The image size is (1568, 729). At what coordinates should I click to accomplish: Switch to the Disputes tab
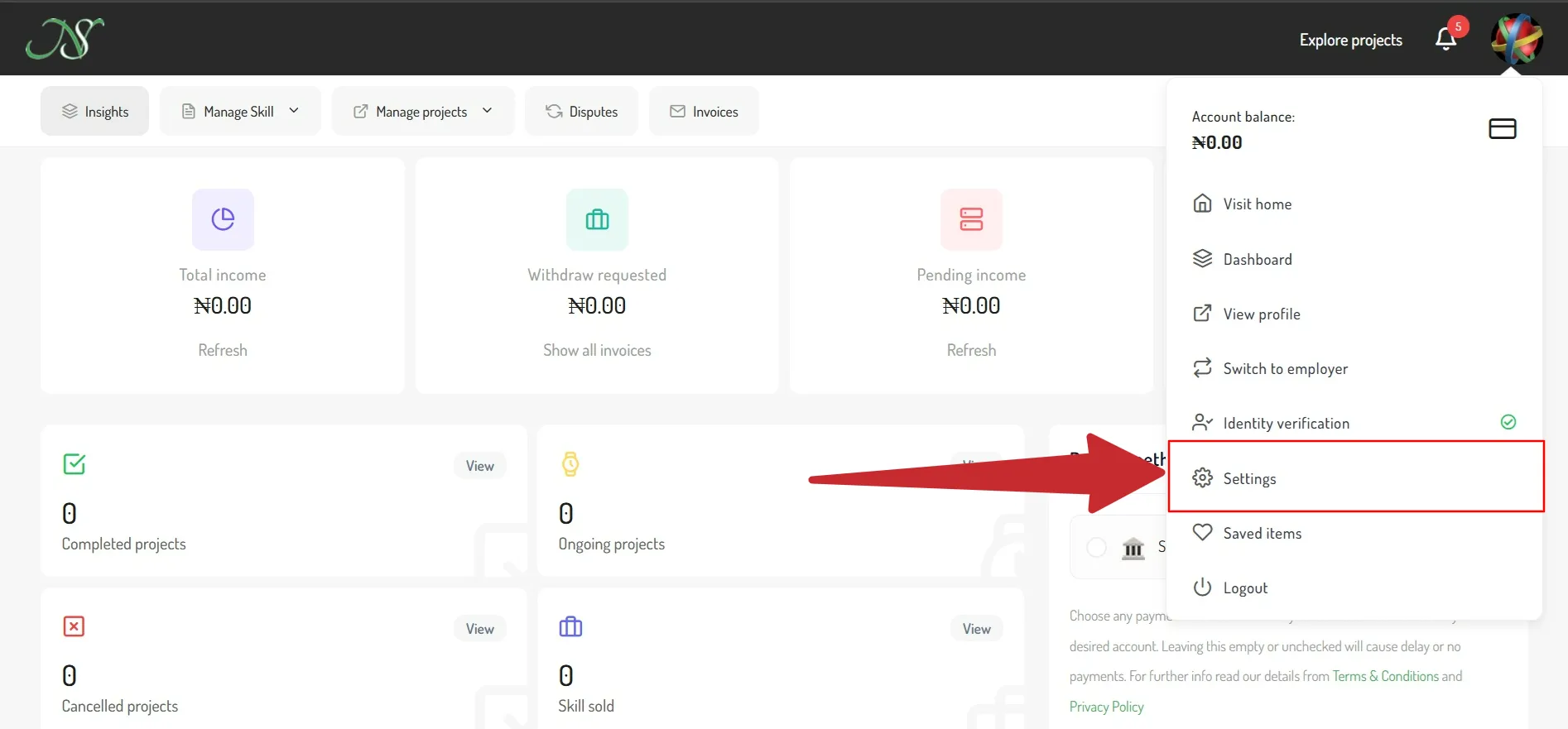[581, 112]
